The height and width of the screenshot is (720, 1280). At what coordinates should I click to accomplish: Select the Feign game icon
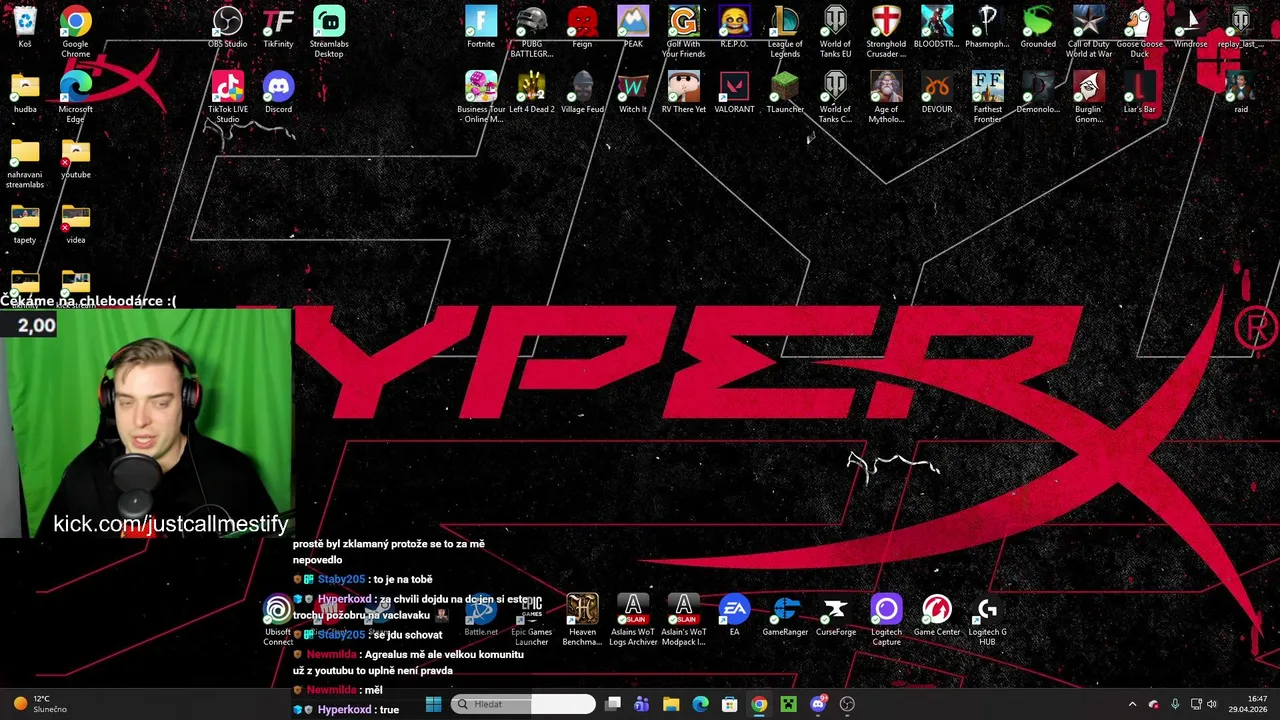tap(582, 28)
